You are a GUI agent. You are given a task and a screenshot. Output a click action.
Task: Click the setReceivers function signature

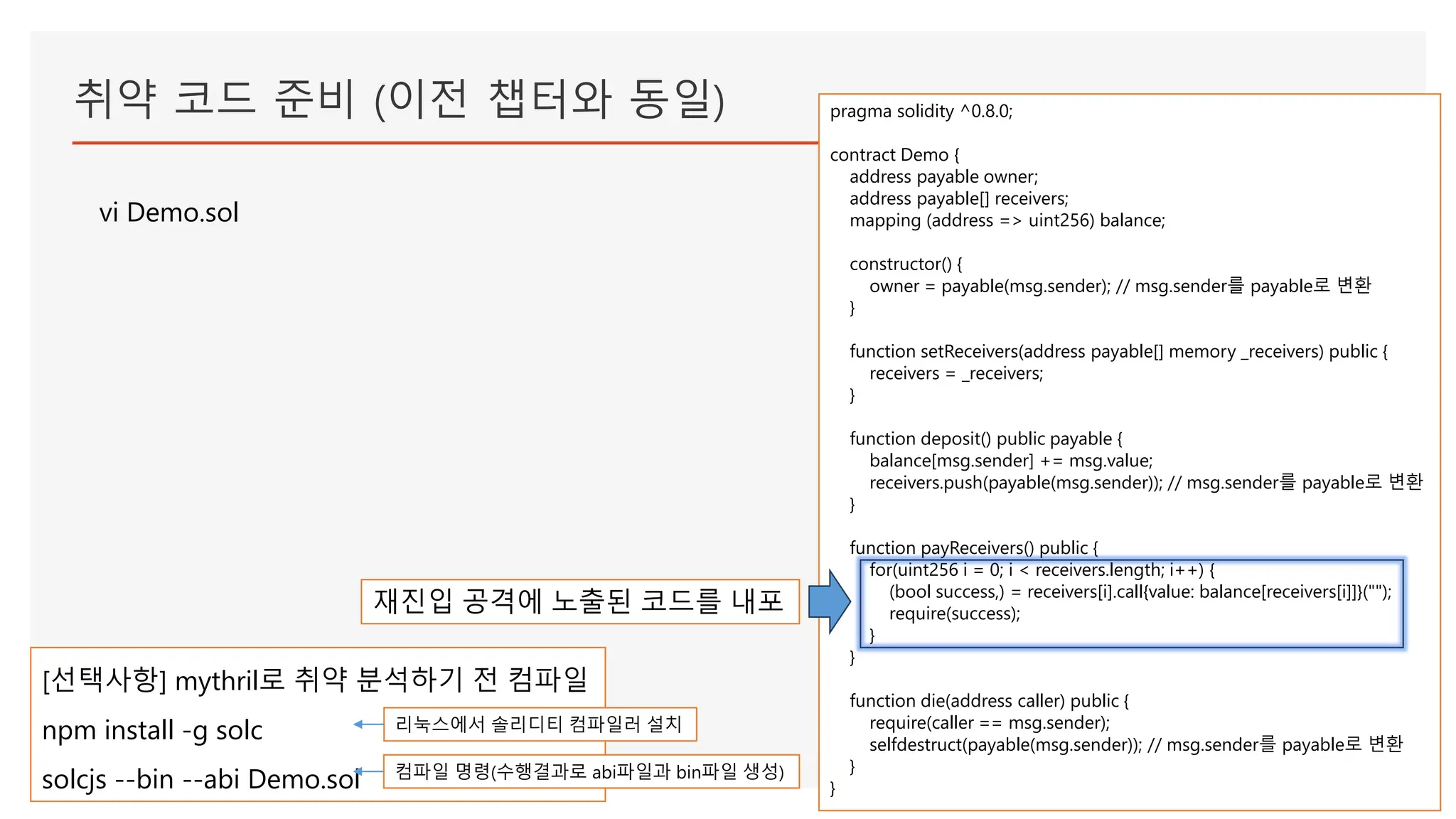(1118, 351)
